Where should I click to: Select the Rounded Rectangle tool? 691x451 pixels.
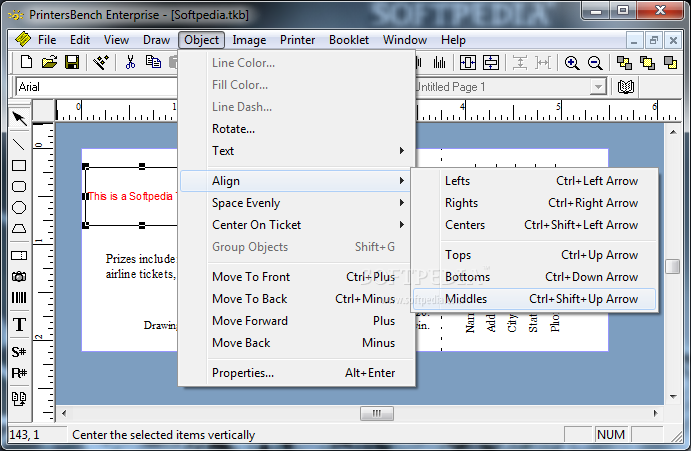point(19,186)
